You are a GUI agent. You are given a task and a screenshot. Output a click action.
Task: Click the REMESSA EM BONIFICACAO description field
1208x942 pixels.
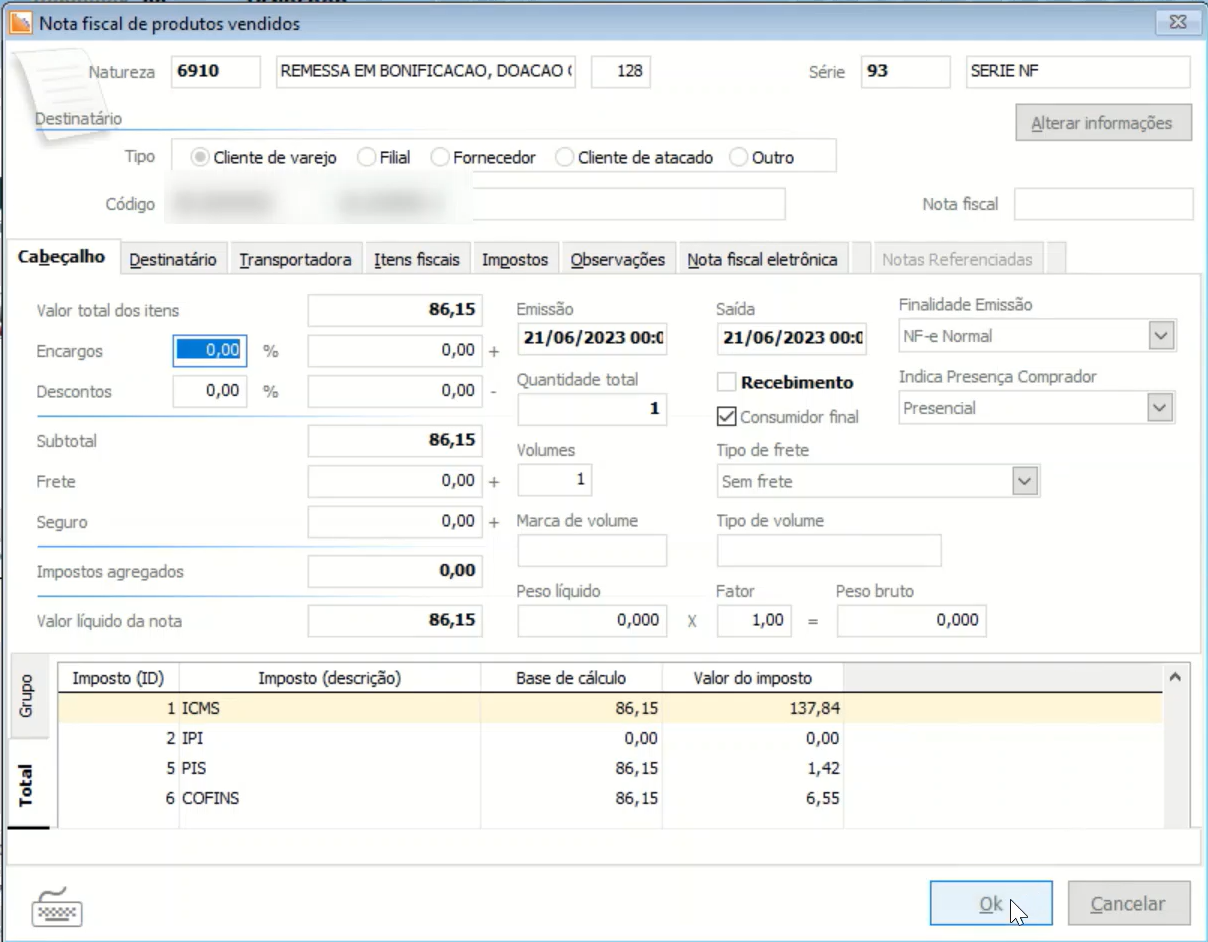[426, 72]
